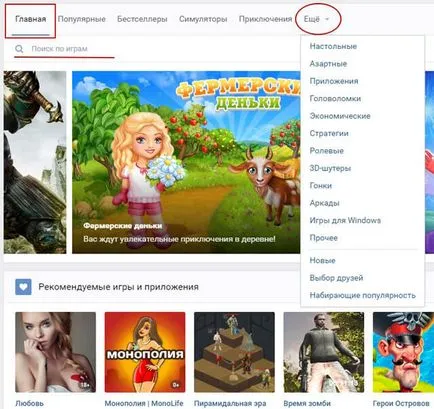The height and width of the screenshot is (409, 434).
Task: Select Азартные category
Action: [x=328, y=64]
